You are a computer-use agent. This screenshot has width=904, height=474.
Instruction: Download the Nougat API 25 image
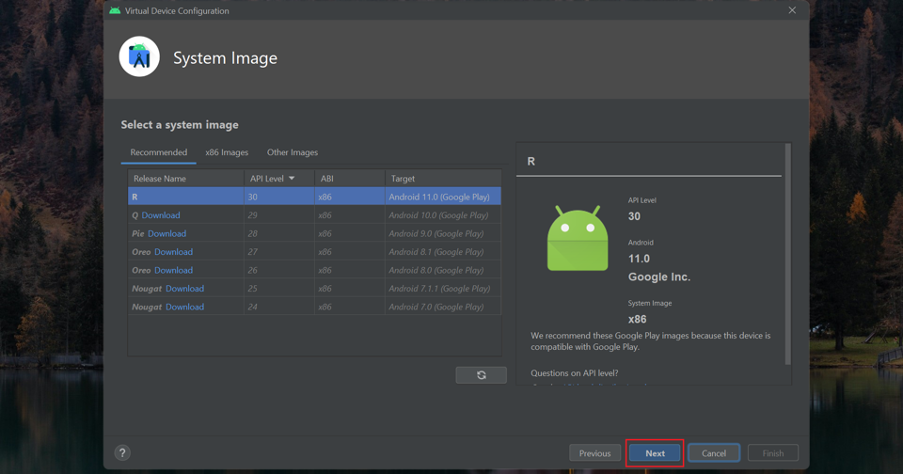point(184,289)
